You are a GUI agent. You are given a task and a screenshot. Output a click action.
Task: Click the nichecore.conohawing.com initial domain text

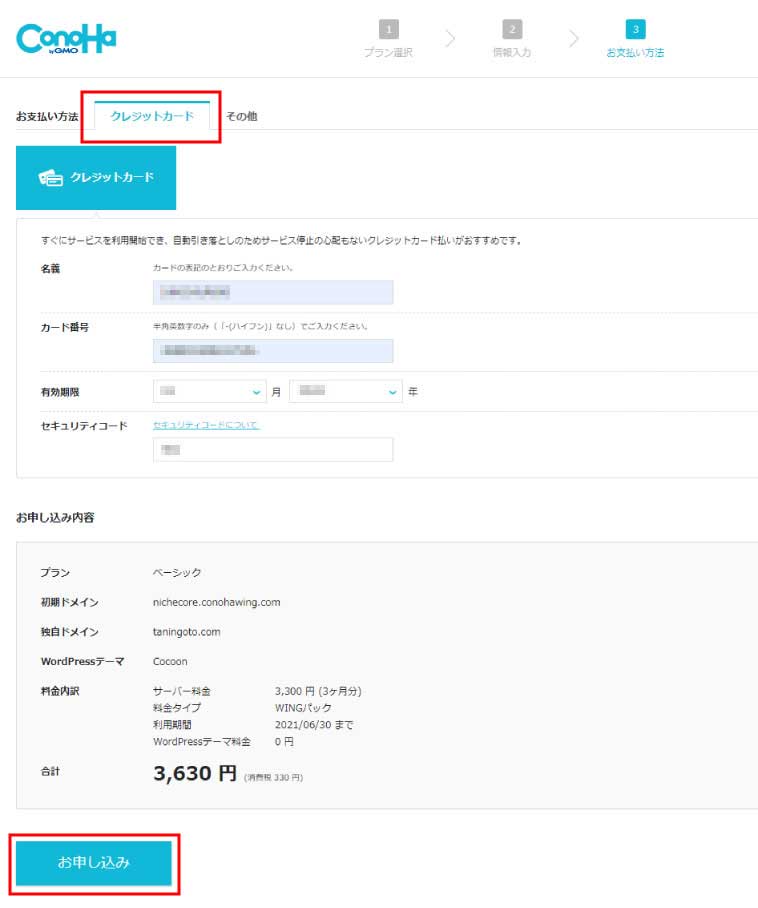pyautogui.click(x=216, y=602)
